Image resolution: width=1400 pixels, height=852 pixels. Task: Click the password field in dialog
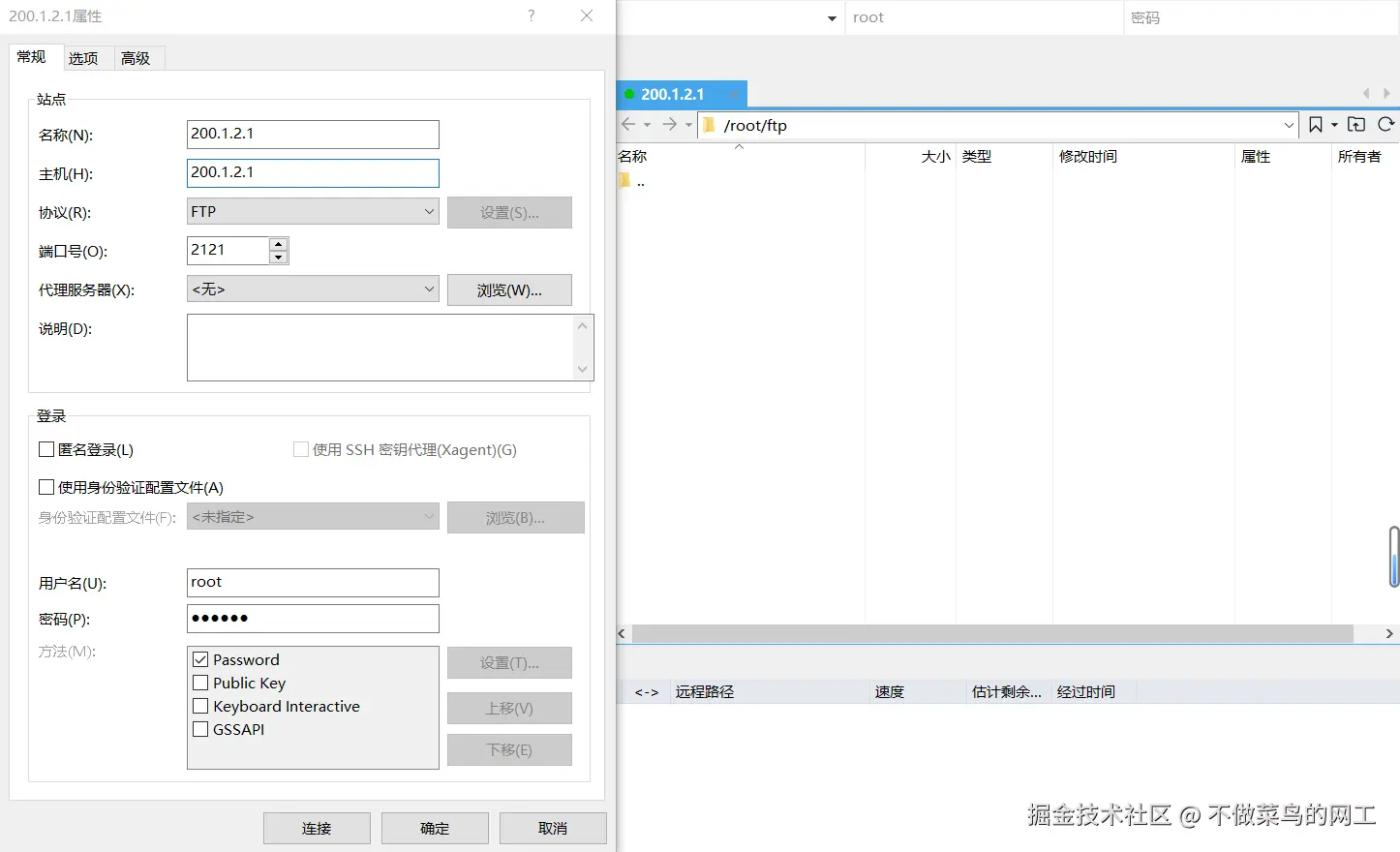(x=313, y=619)
